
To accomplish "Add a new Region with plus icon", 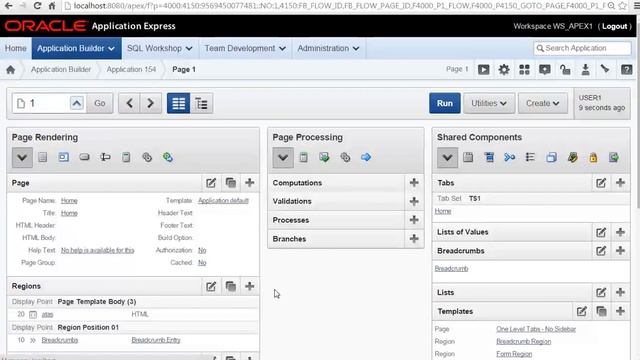I will [249, 286].
